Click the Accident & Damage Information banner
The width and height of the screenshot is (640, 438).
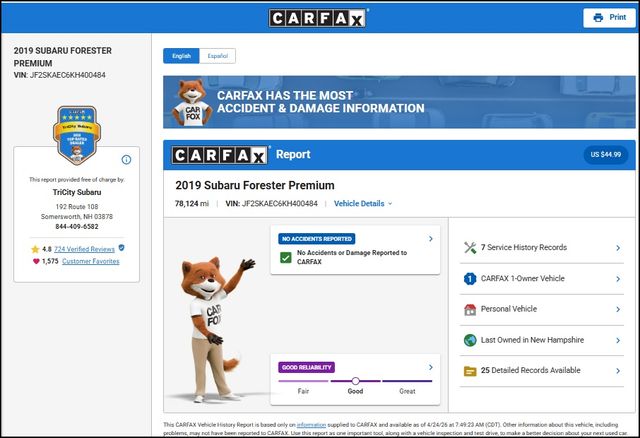(x=398, y=102)
